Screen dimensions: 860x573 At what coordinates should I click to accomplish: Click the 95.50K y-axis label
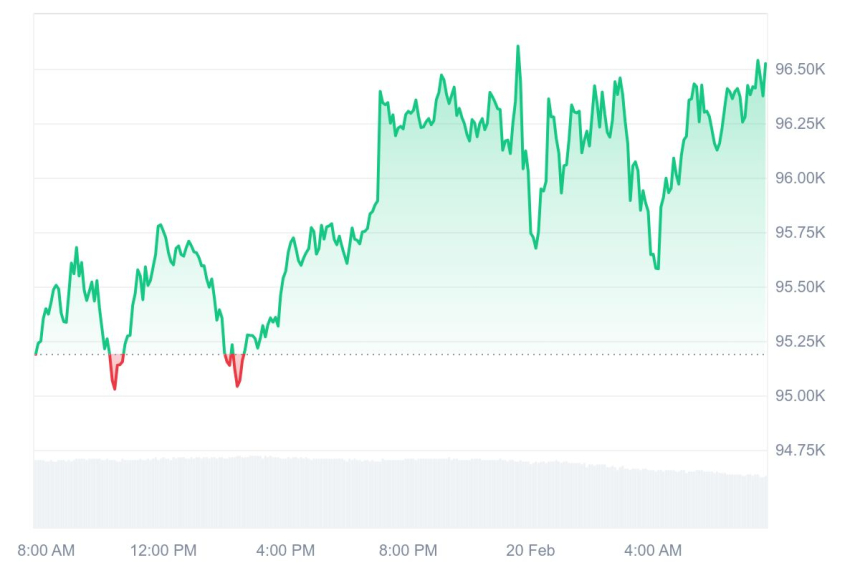[798, 287]
